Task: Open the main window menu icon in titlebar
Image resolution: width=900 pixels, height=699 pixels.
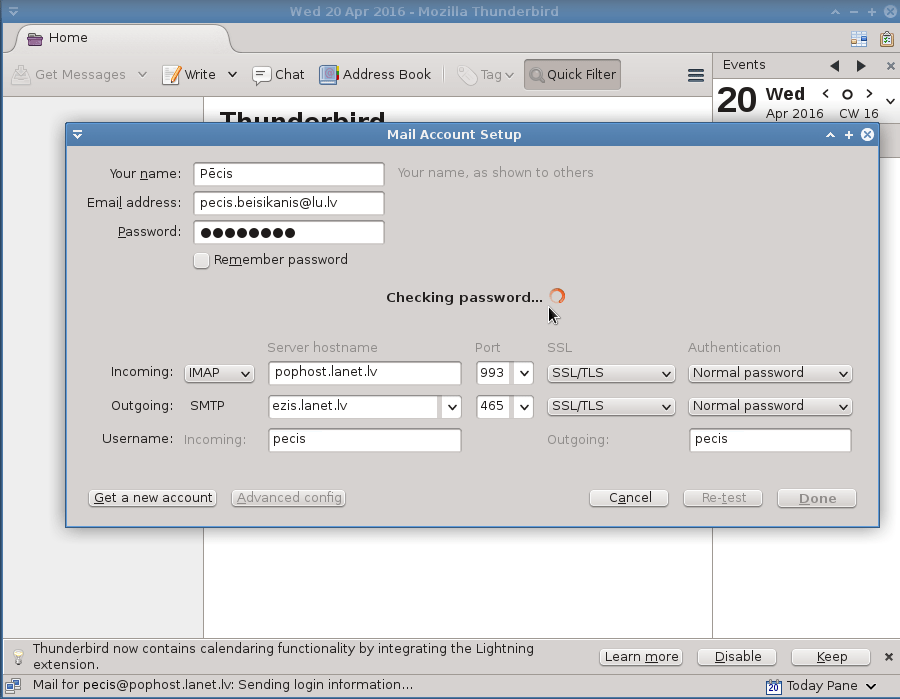Action: click(13, 11)
